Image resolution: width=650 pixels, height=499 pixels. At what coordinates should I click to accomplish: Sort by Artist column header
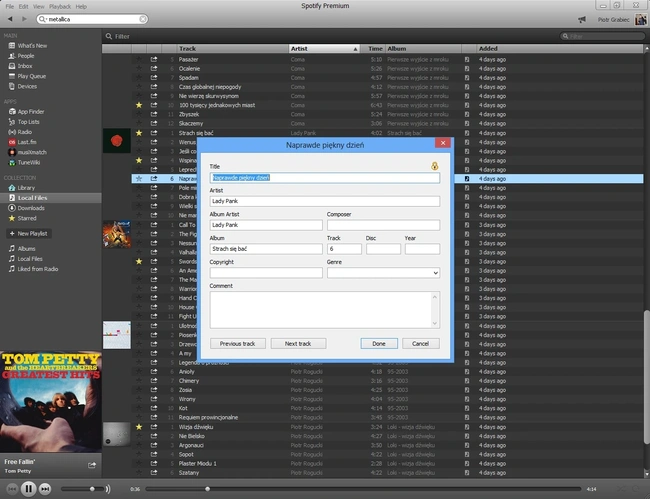tap(324, 49)
